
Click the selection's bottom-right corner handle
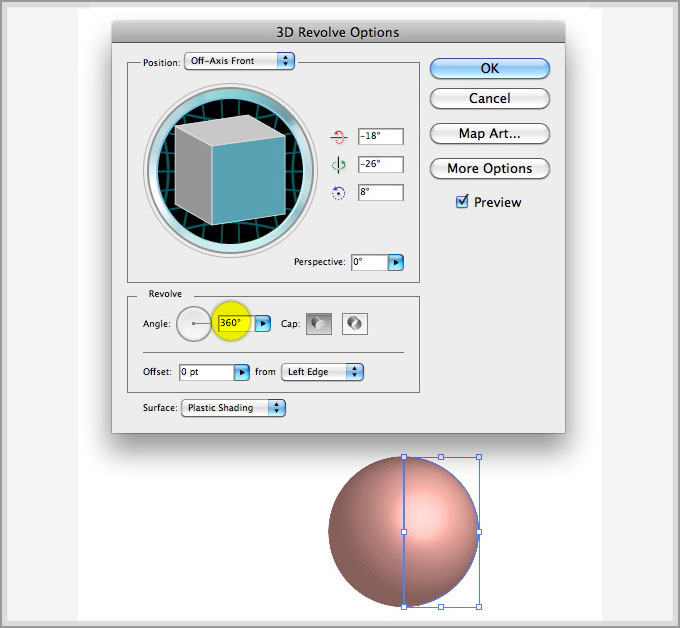479,607
